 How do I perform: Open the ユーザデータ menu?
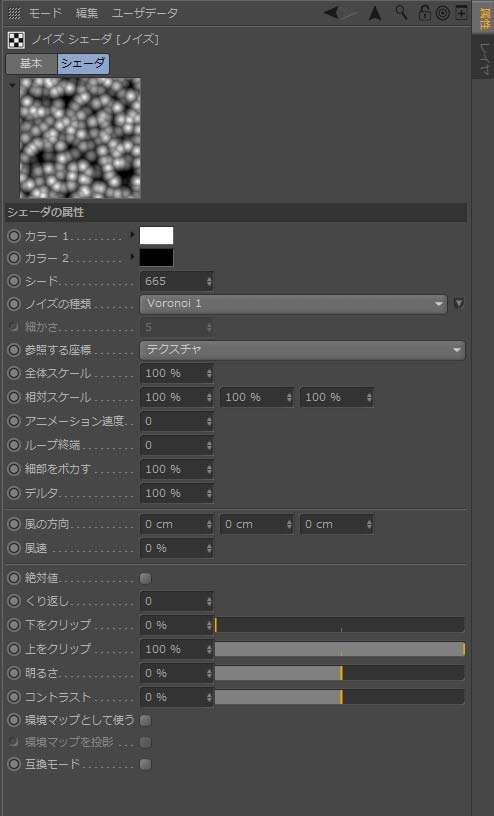click(x=145, y=13)
